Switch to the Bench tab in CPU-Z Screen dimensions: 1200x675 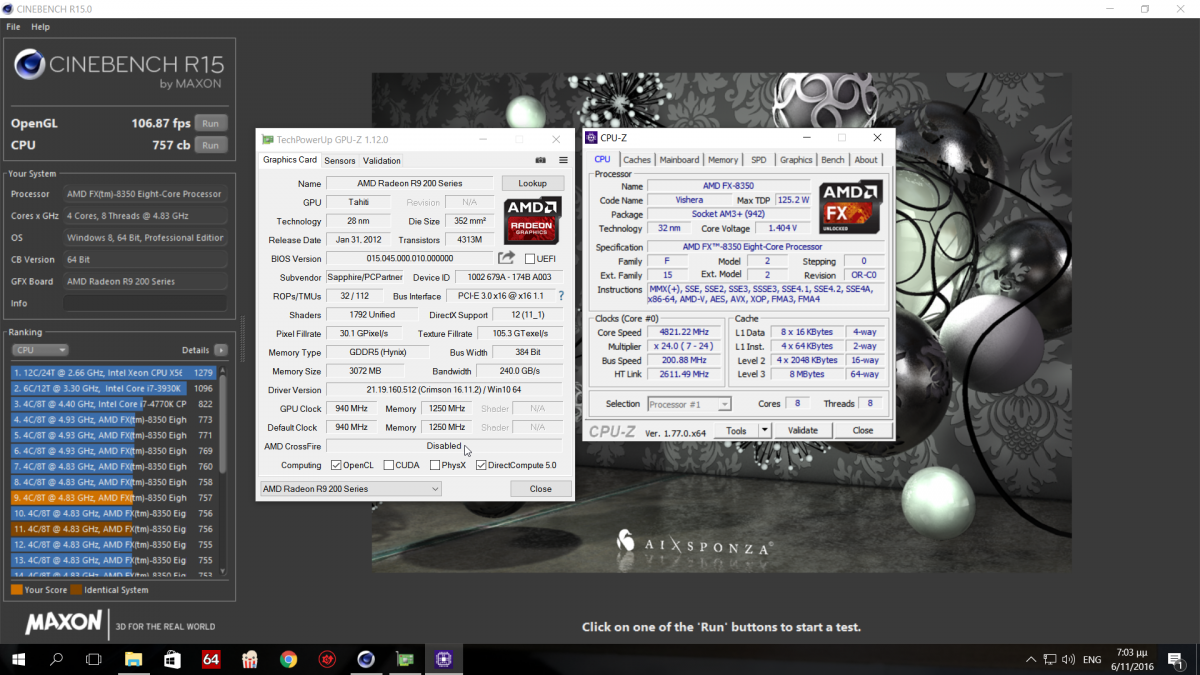click(832, 160)
